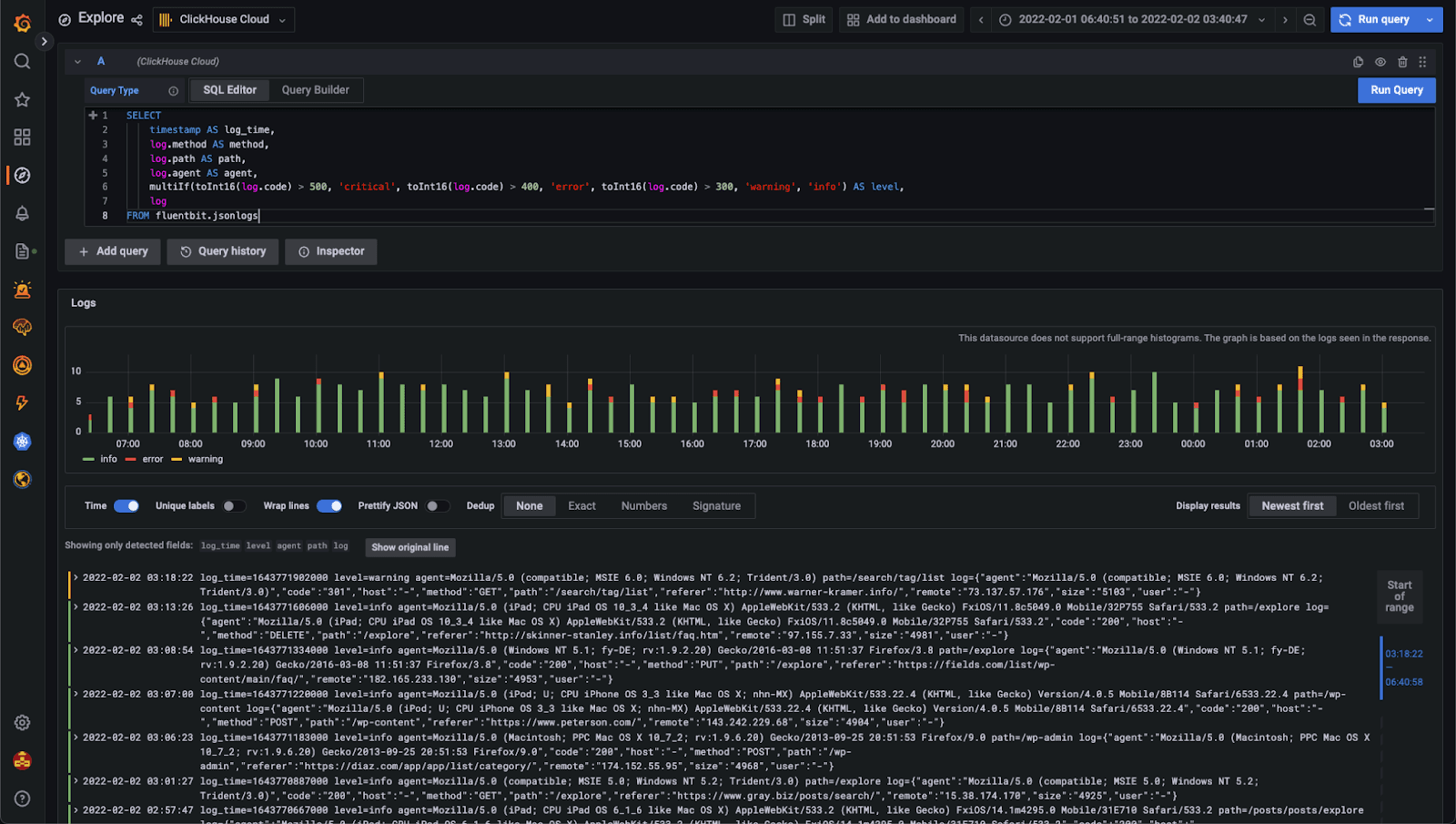
Task: Open the ClickHouse Cloud datasource dropdown
Action: click(224, 20)
